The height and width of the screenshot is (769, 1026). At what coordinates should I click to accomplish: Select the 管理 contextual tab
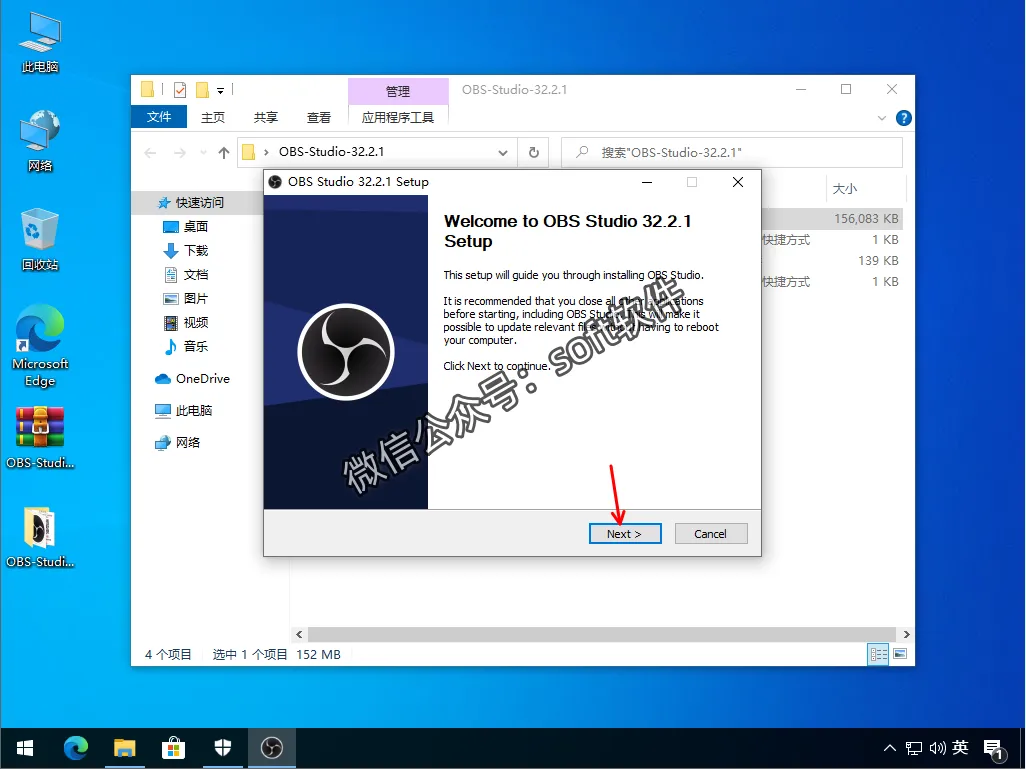398,91
